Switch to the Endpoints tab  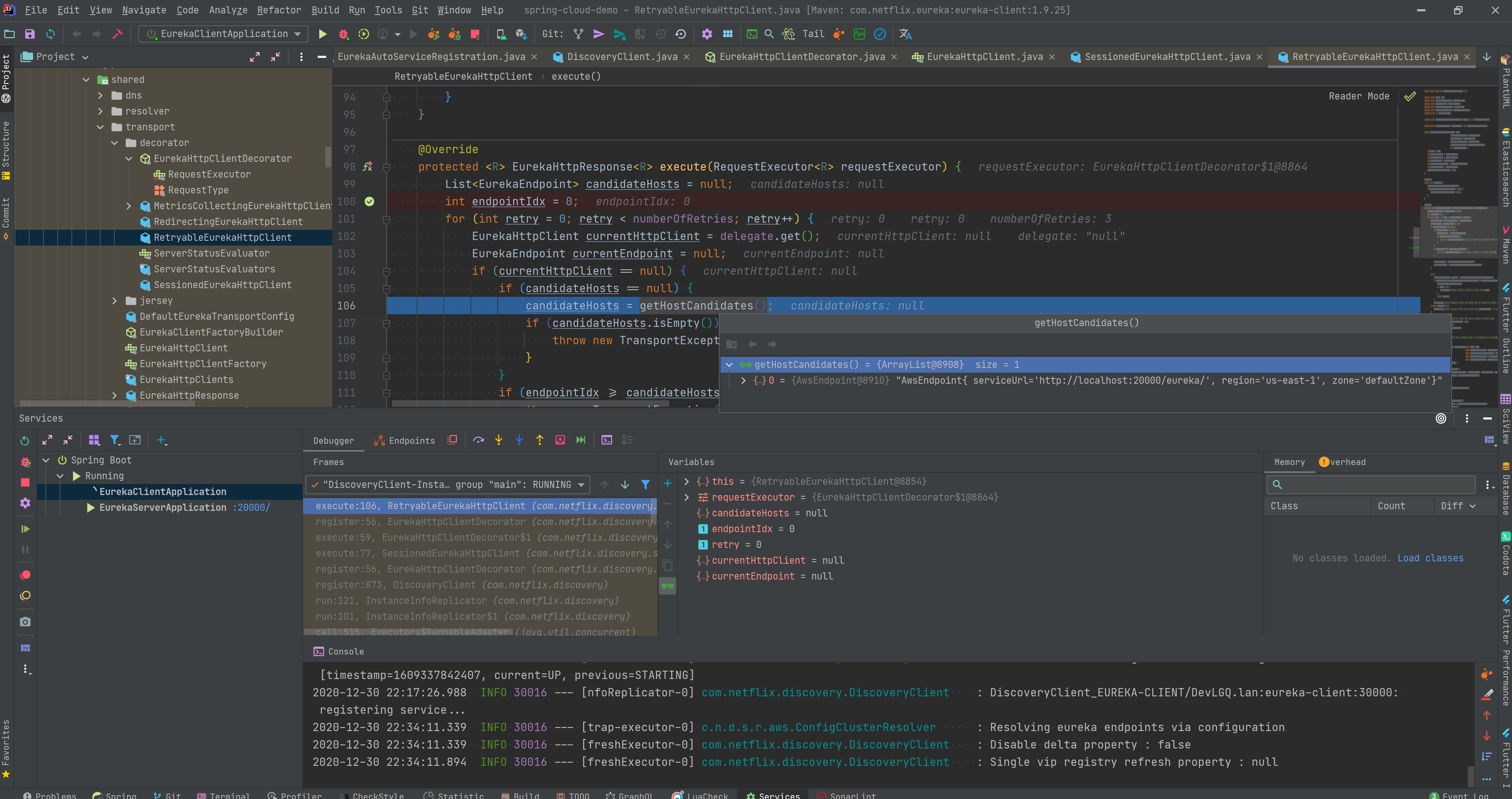pos(405,440)
